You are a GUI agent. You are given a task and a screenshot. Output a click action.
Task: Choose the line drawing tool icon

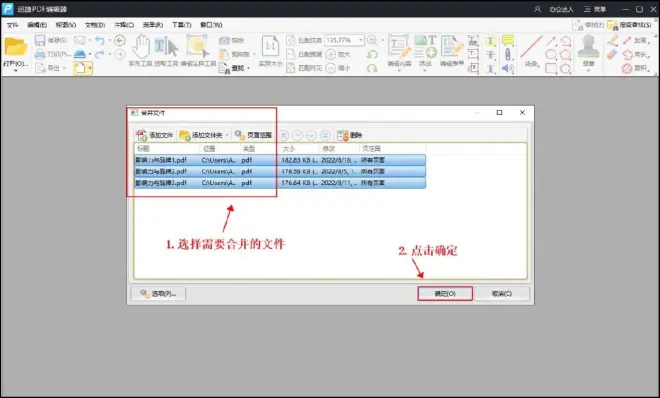coord(531,47)
